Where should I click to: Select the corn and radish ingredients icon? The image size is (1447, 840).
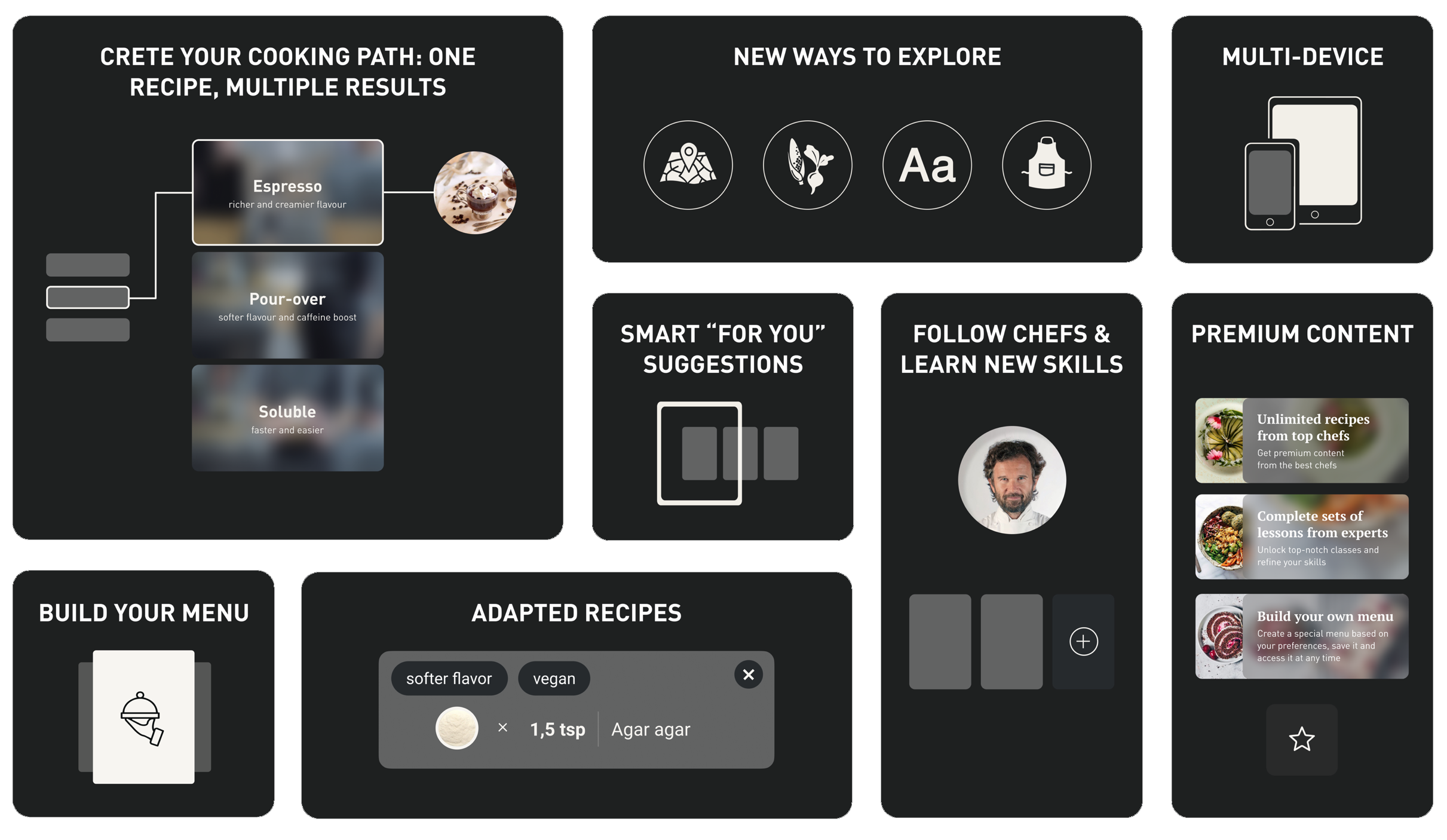pos(807,165)
